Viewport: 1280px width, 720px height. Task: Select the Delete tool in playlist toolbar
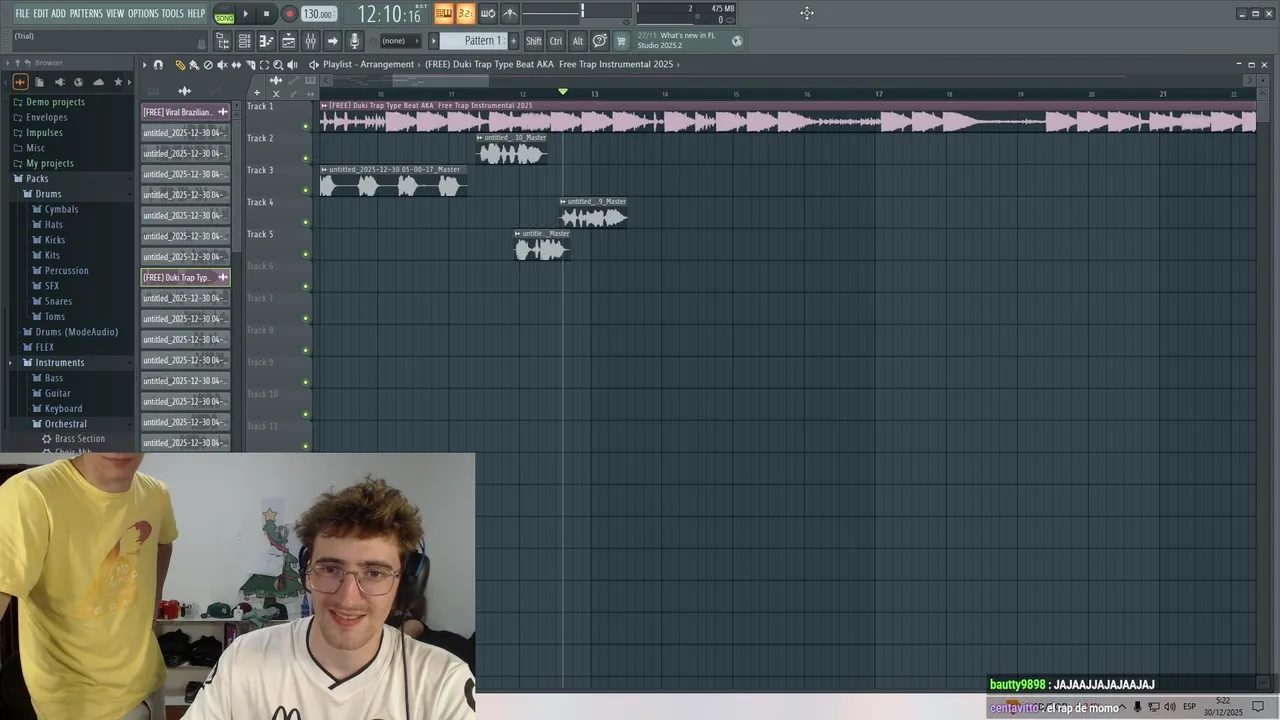pos(208,65)
